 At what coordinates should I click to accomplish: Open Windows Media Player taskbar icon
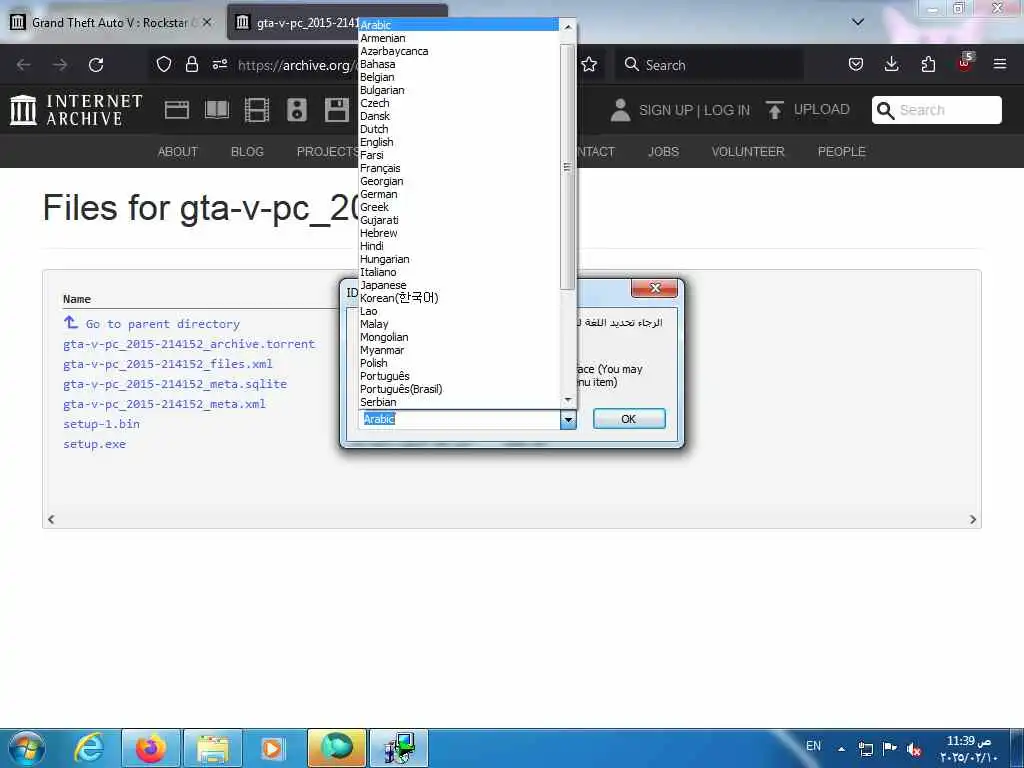click(273, 748)
